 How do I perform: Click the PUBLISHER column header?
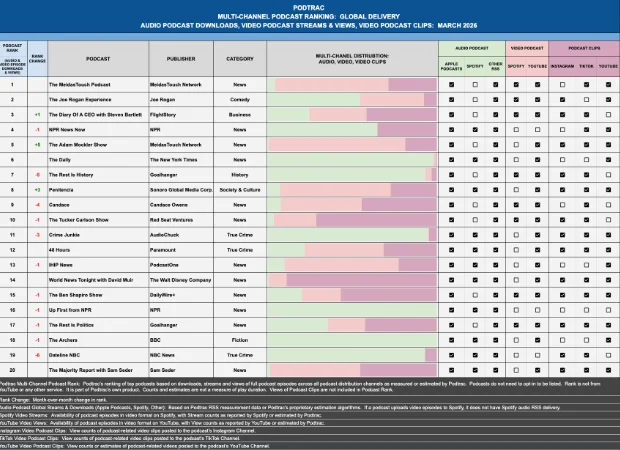point(181,59)
